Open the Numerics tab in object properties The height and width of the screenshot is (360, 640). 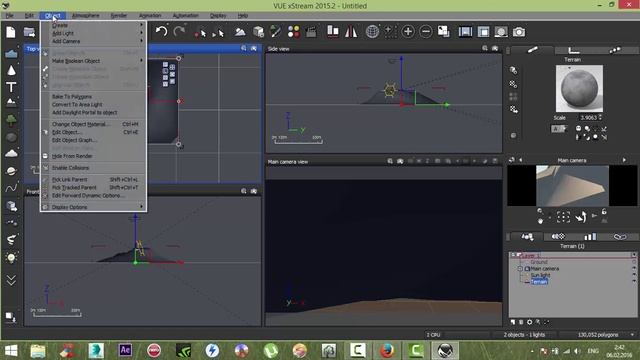[573, 50]
